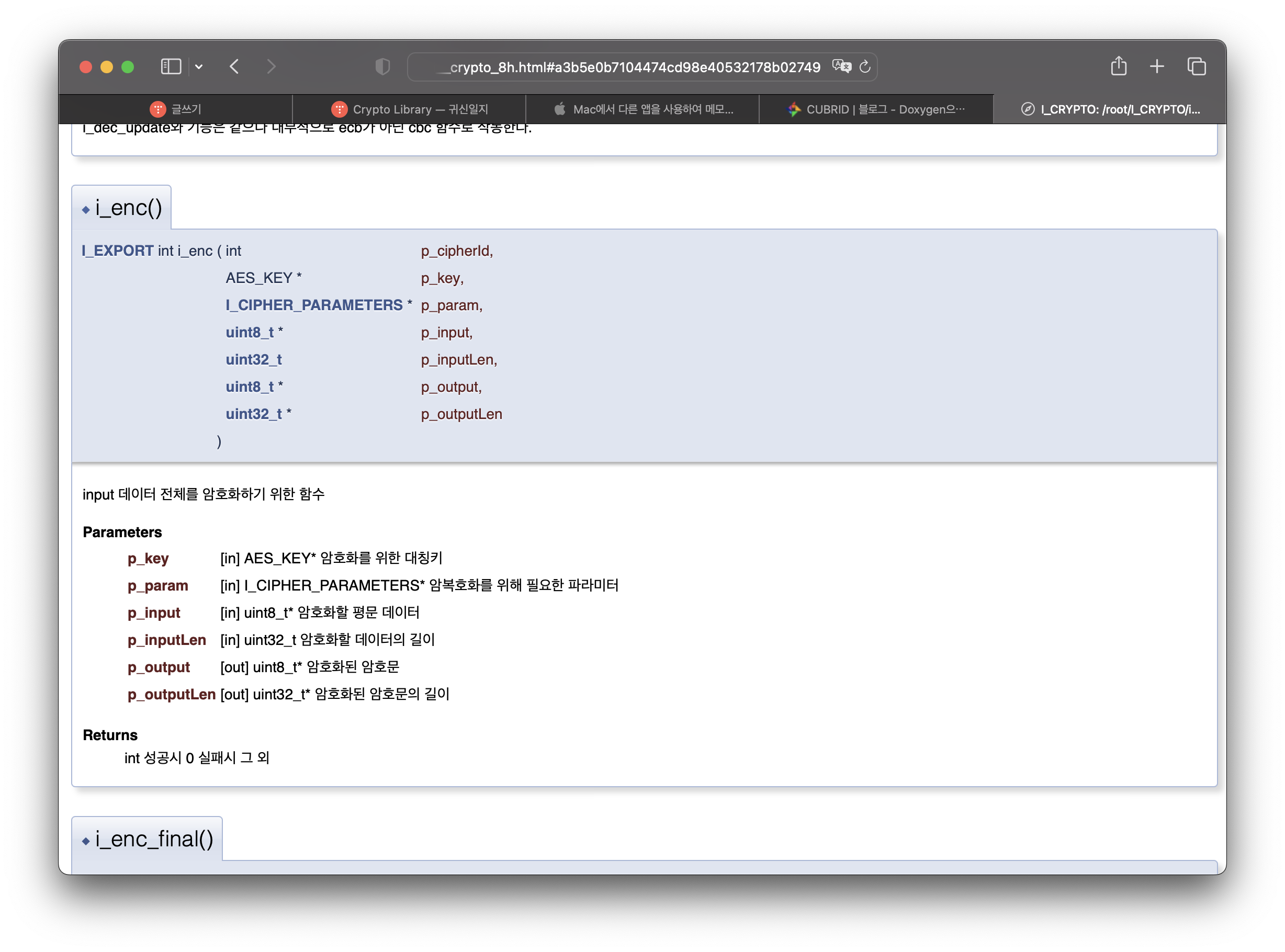Open a new tab with plus

pyautogui.click(x=1156, y=67)
